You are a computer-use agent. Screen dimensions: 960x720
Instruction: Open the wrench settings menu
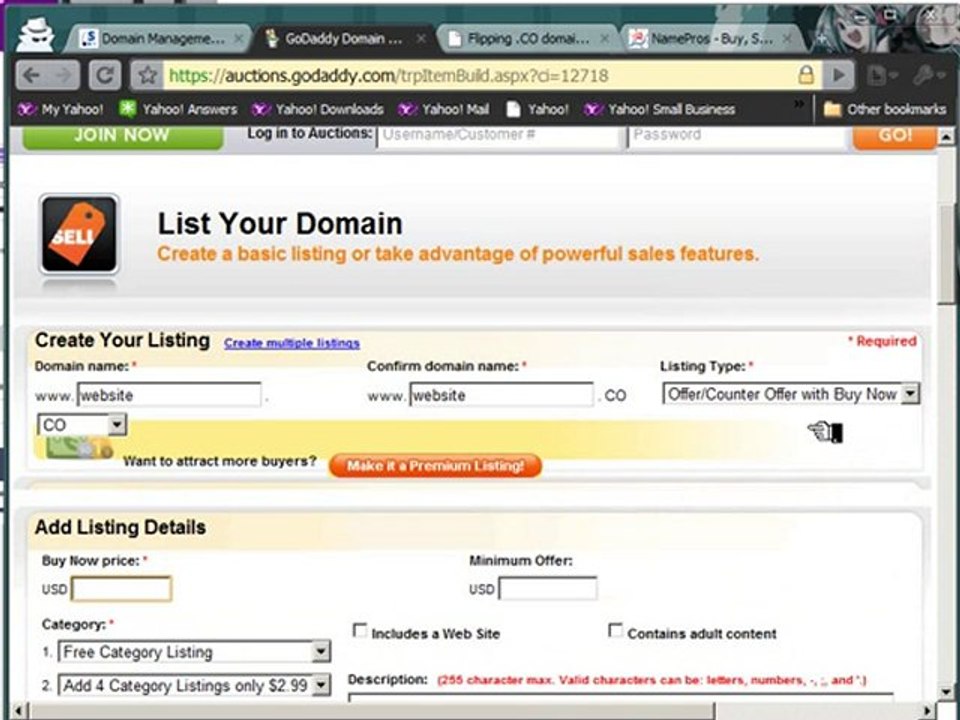click(927, 75)
